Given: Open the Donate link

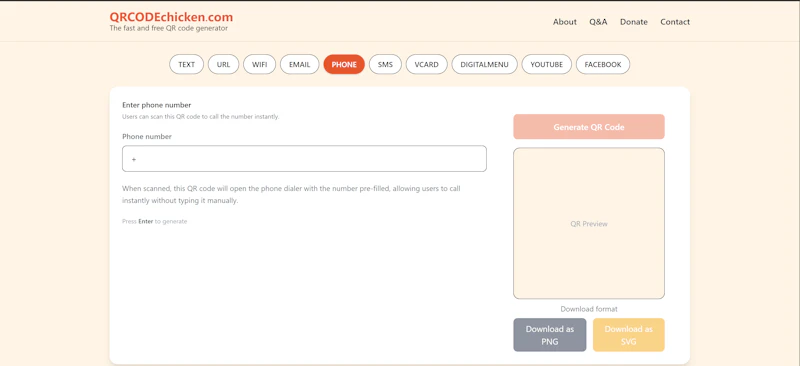Looking at the screenshot, I should [634, 22].
